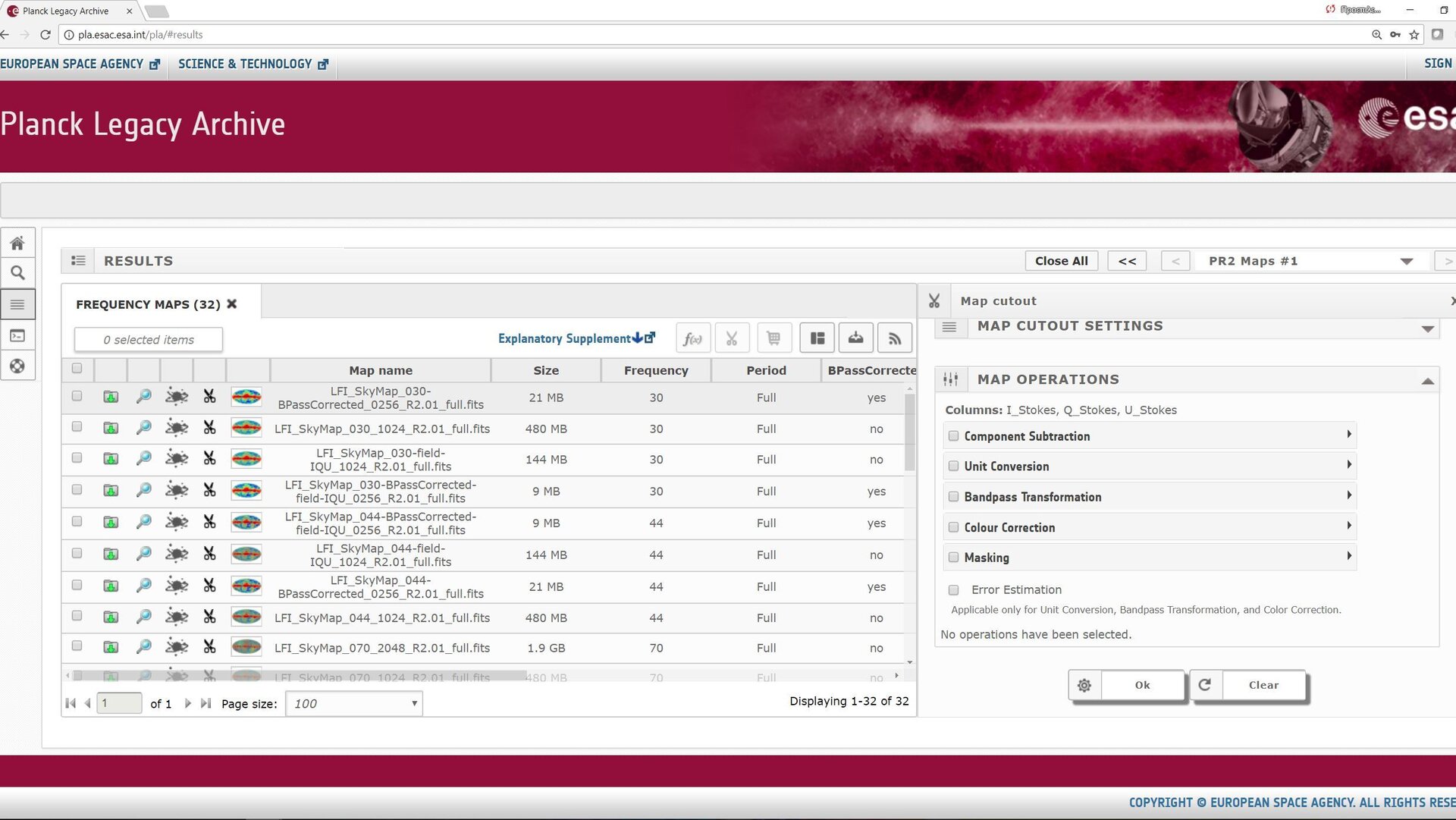The width and height of the screenshot is (1456, 820).
Task: Expand the Component Subtraction arrow
Action: coord(1349,435)
